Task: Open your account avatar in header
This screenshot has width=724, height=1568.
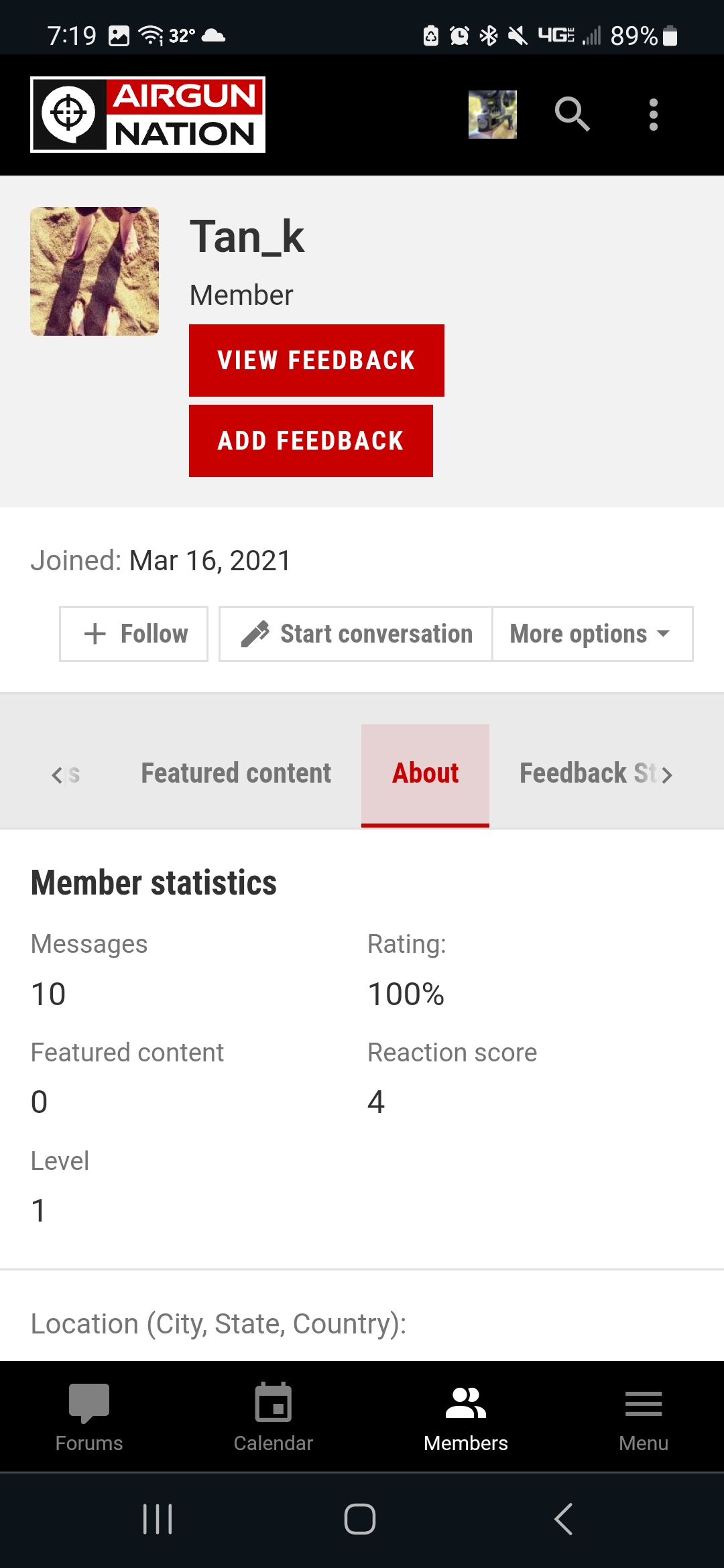Action: point(493,115)
